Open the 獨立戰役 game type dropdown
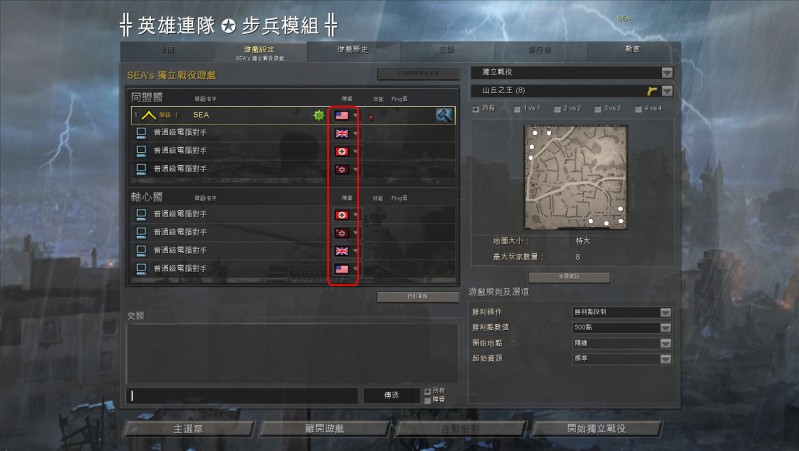 pyautogui.click(x=667, y=73)
